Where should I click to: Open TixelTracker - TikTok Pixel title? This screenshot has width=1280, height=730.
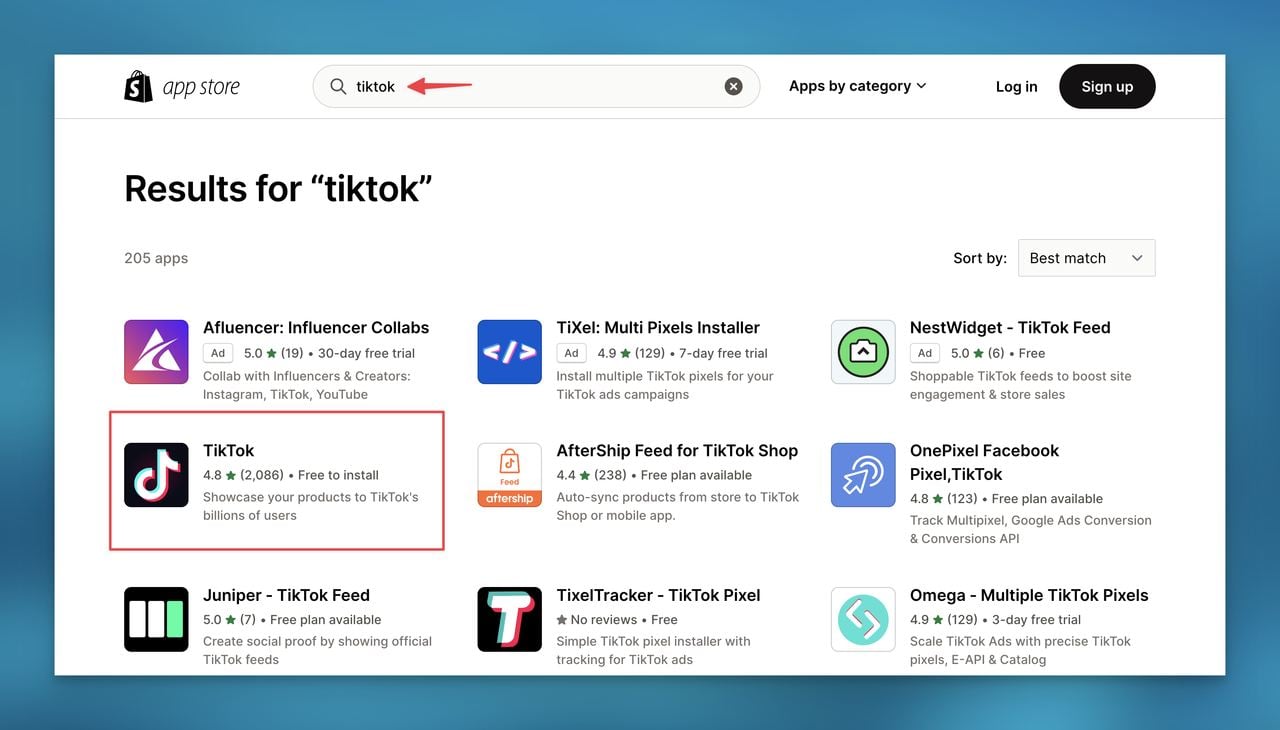pyautogui.click(x=658, y=595)
